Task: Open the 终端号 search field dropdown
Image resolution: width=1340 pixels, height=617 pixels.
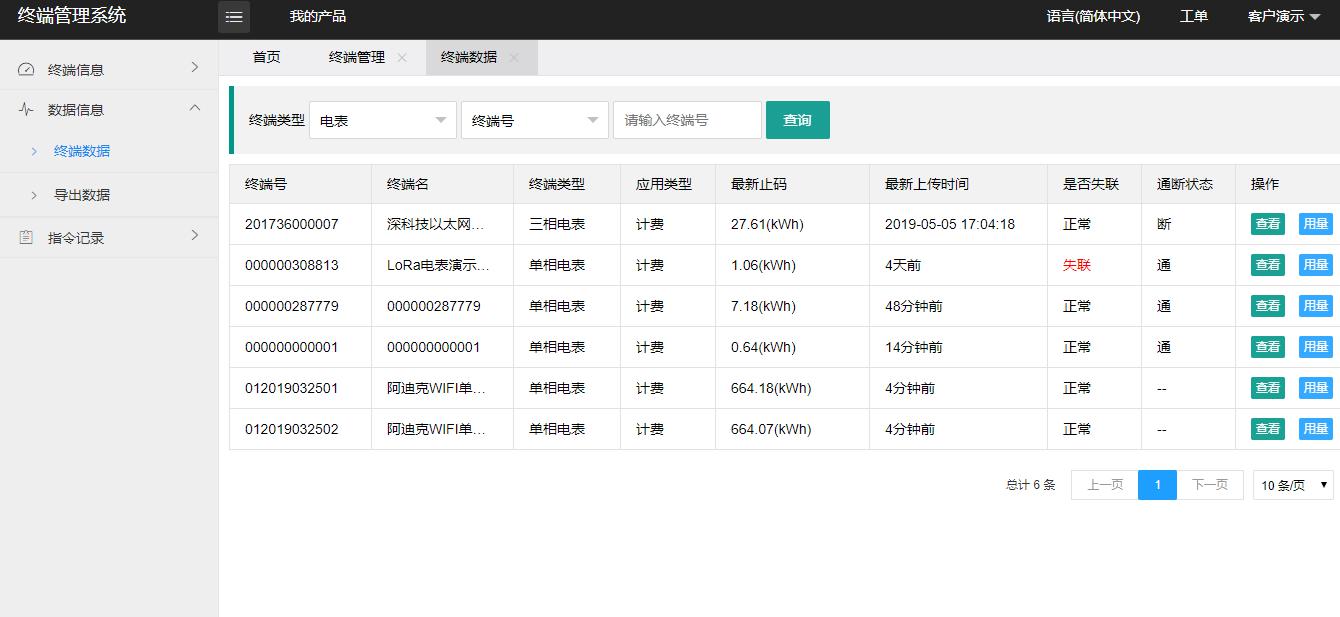Action: [535, 120]
